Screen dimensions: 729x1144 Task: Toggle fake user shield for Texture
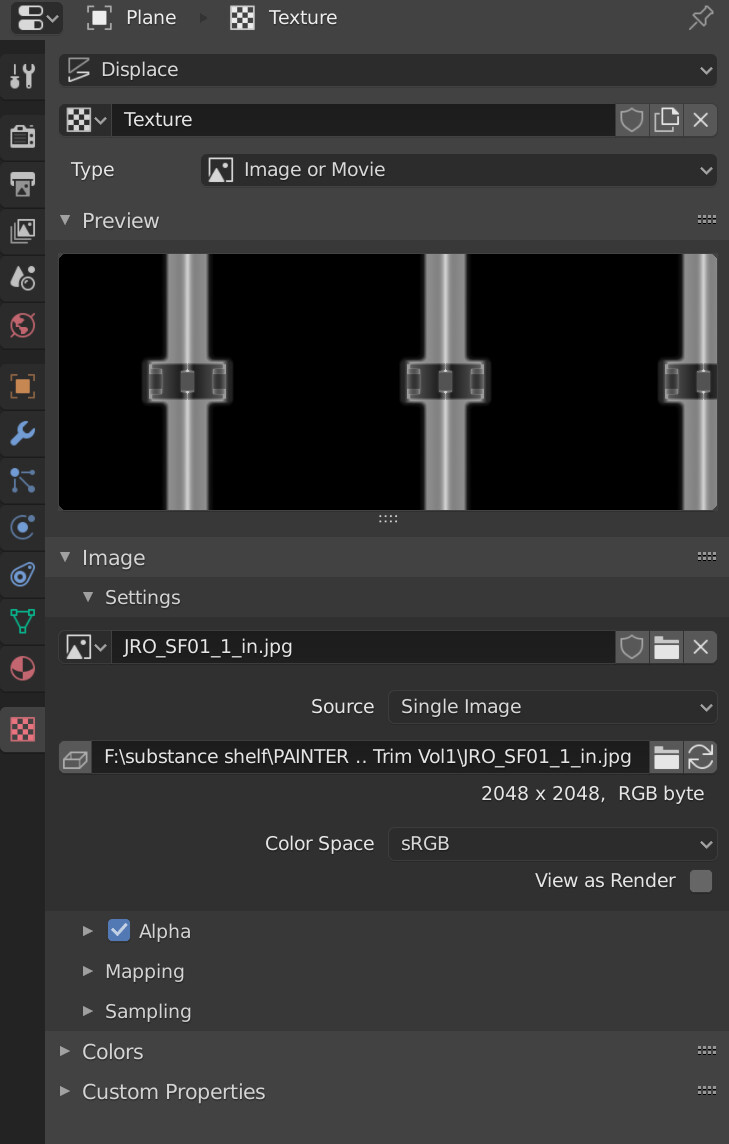(x=632, y=120)
